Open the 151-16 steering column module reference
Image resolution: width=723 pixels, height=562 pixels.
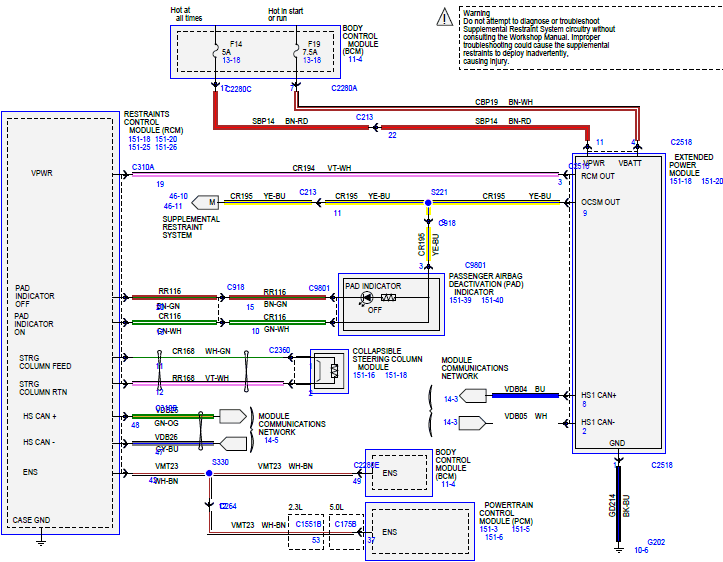tap(364, 375)
